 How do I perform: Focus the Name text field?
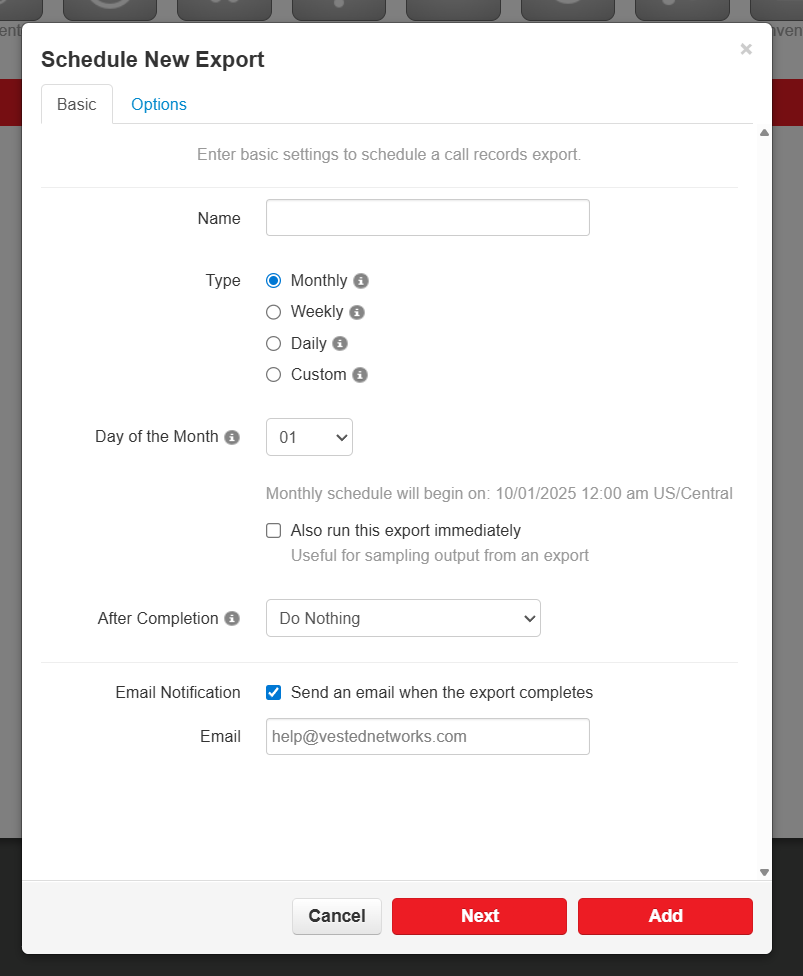tap(427, 218)
